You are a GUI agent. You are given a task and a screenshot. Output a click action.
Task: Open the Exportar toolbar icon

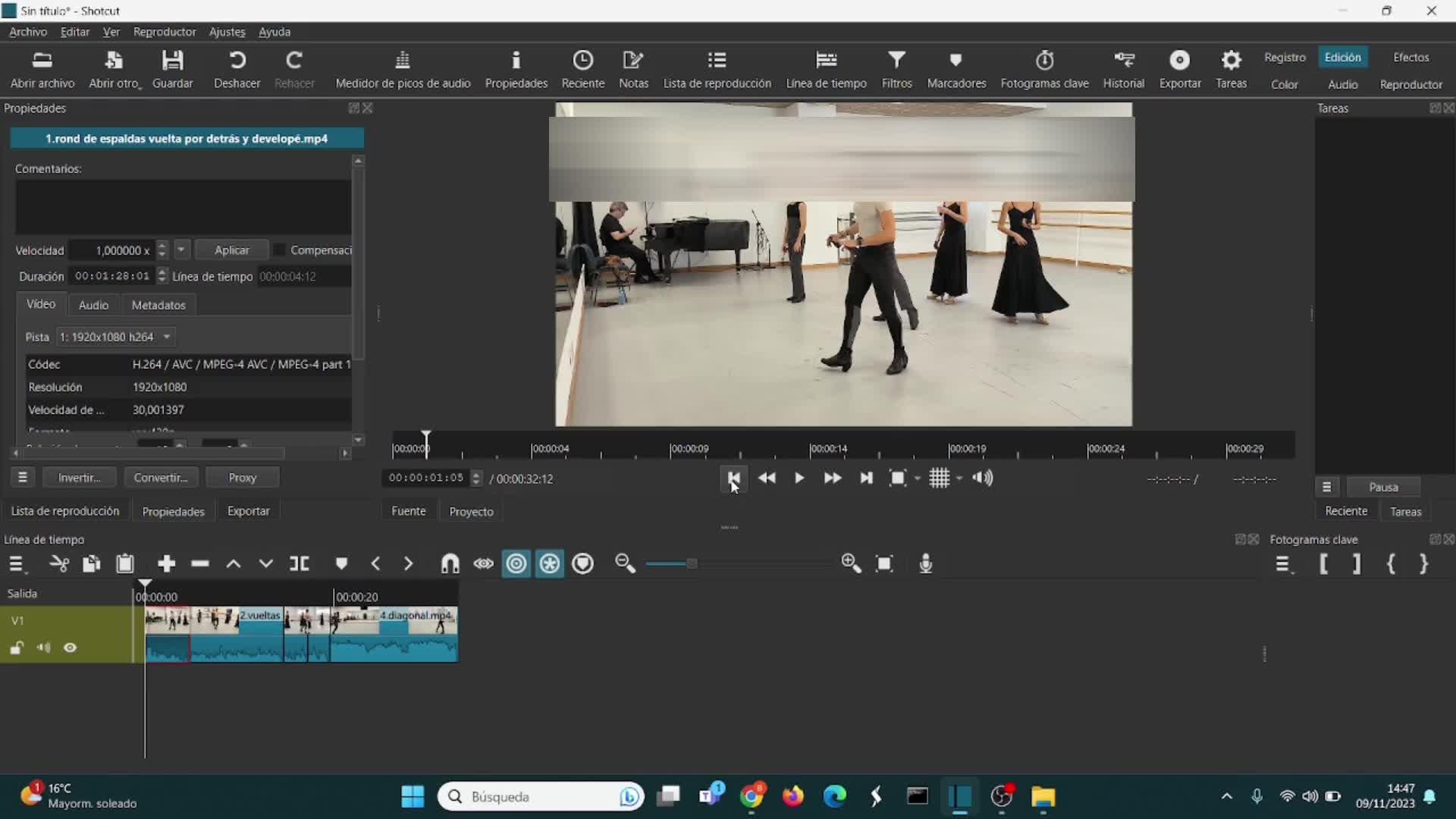pyautogui.click(x=1179, y=60)
